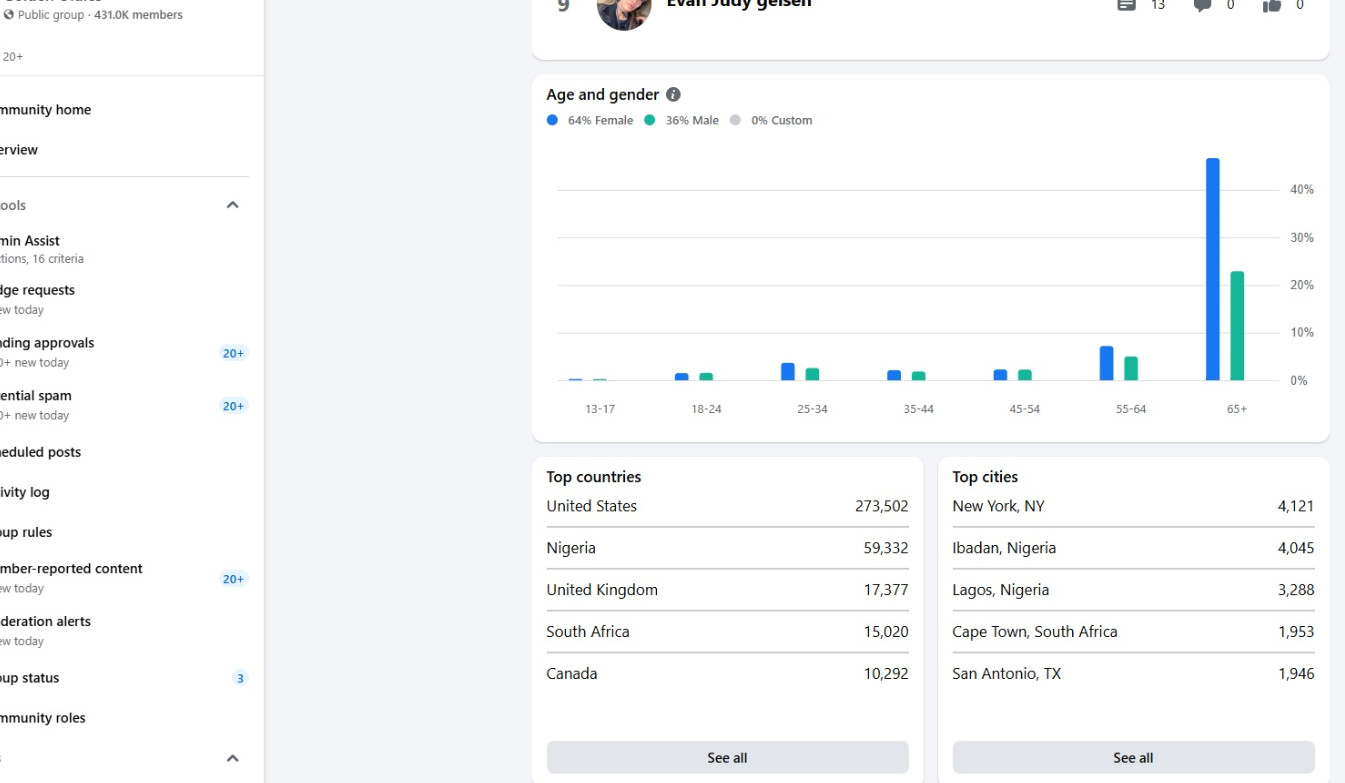The image size is (1345, 783).
Task: Click the comments bubble icon in contributor row
Action: tap(1202, 5)
